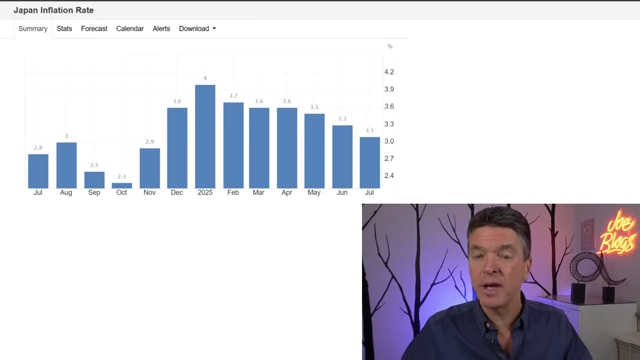Screen dimensions: 640x360
Task: Switch to the Stats tab
Action: pyautogui.click(x=64, y=29)
